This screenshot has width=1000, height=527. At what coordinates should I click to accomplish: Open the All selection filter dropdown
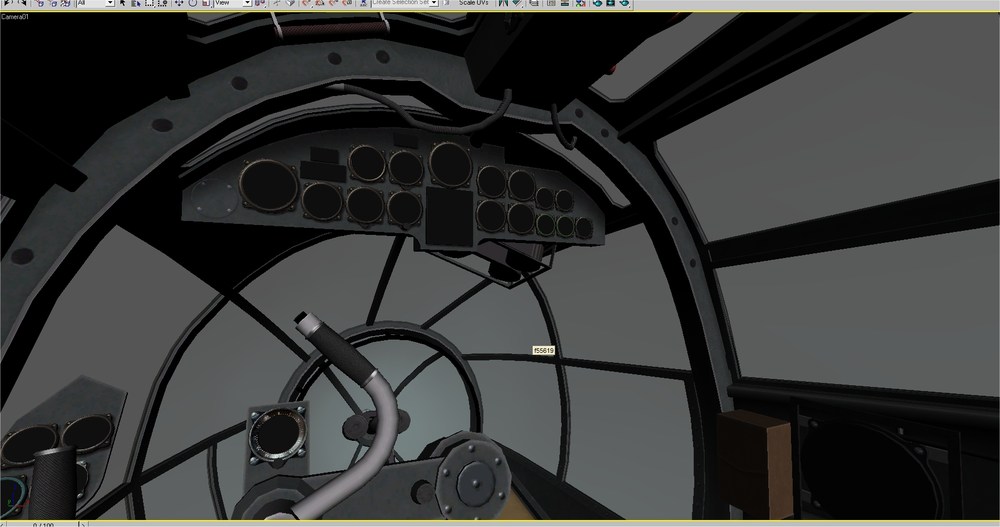(x=95, y=3)
